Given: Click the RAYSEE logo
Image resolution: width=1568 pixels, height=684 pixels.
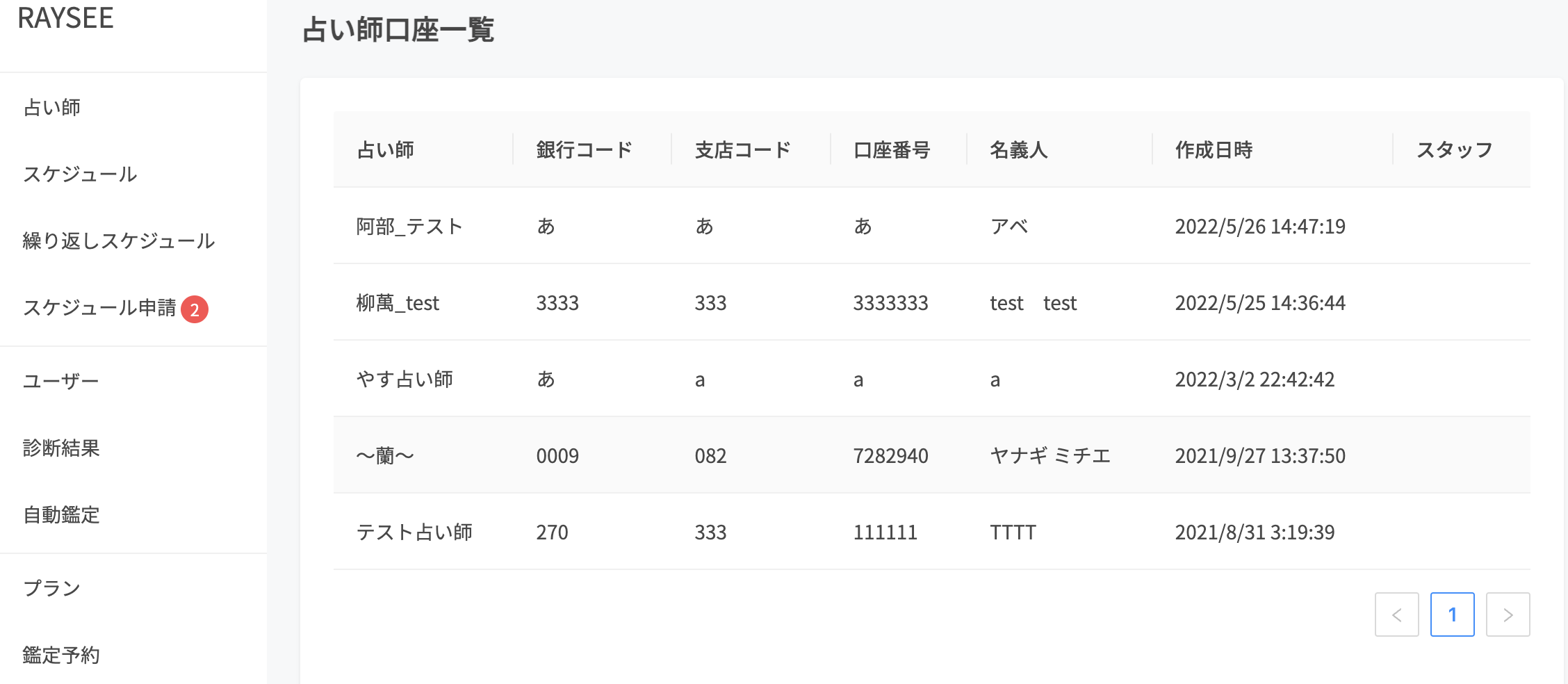Looking at the screenshot, I should [x=65, y=18].
